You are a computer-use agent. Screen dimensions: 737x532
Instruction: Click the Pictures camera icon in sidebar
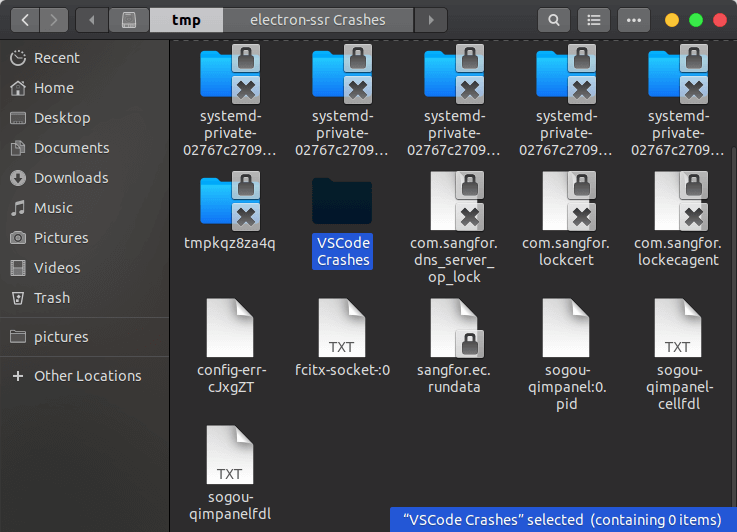[x=18, y=238]
